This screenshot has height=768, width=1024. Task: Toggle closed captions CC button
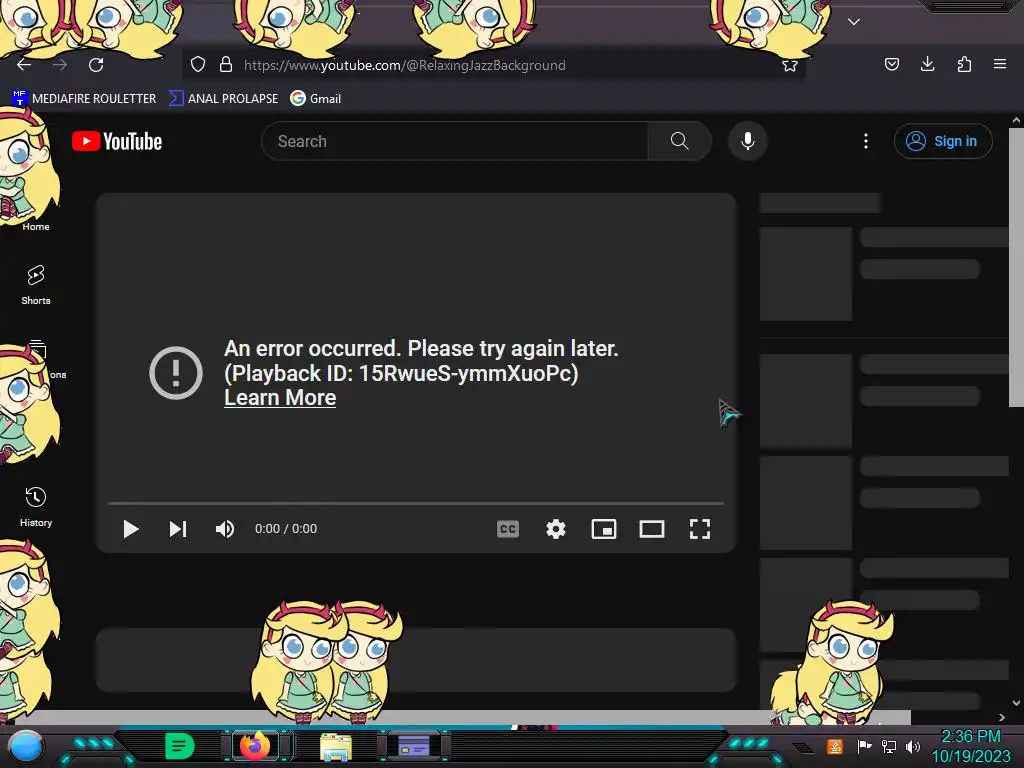pyautogui.click(x=507, y=529)
